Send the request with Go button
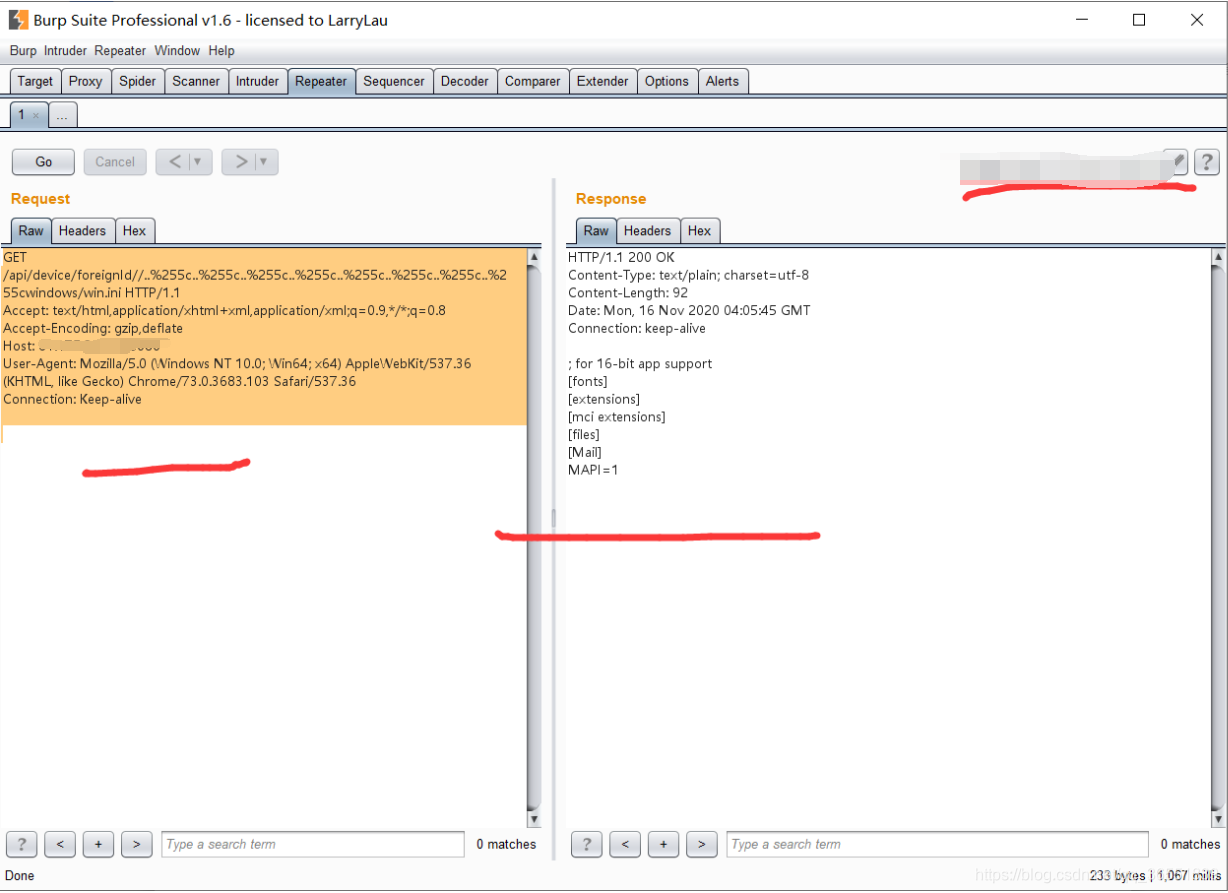 click(x=43, y=162)
